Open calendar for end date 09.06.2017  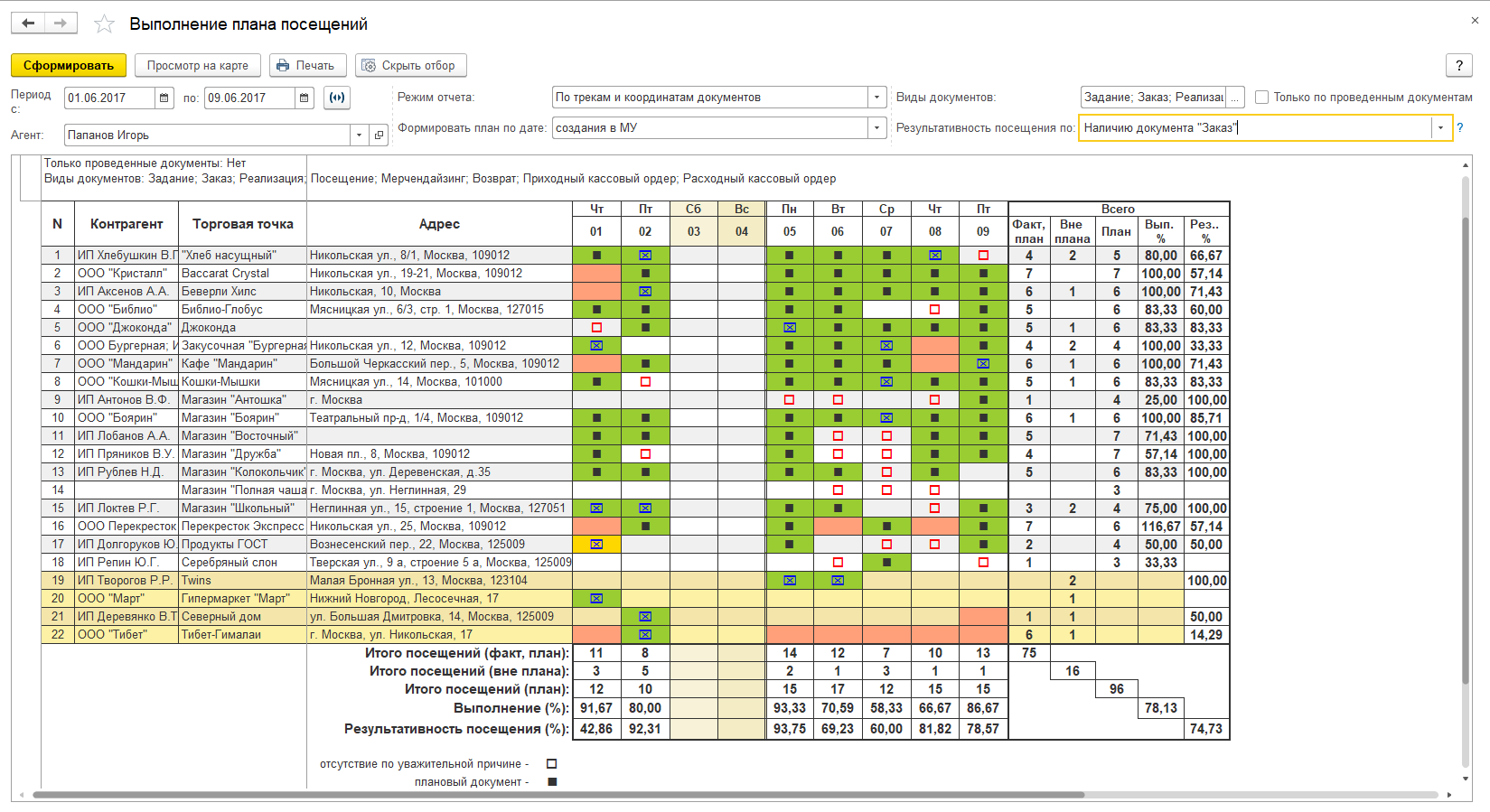tap(305, 98)
